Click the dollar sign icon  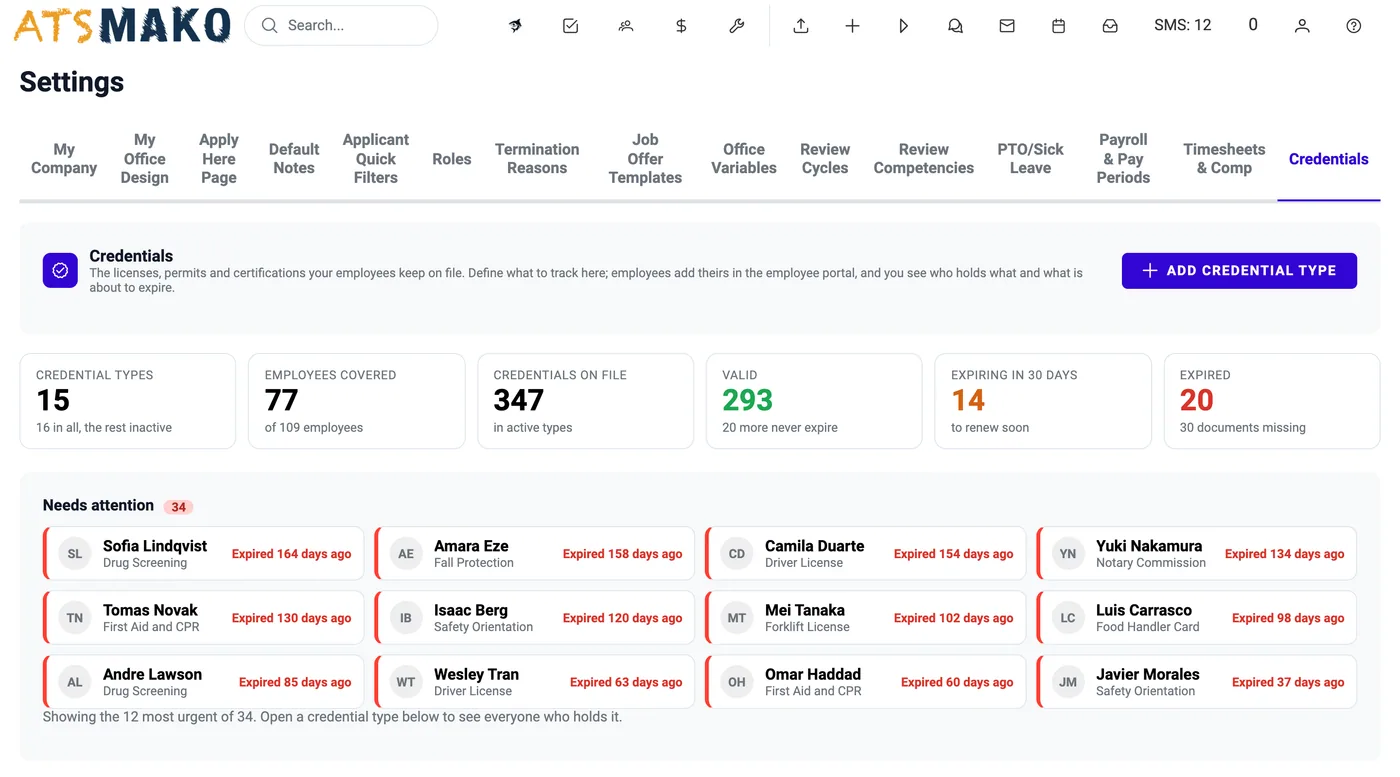coord(681,26)
